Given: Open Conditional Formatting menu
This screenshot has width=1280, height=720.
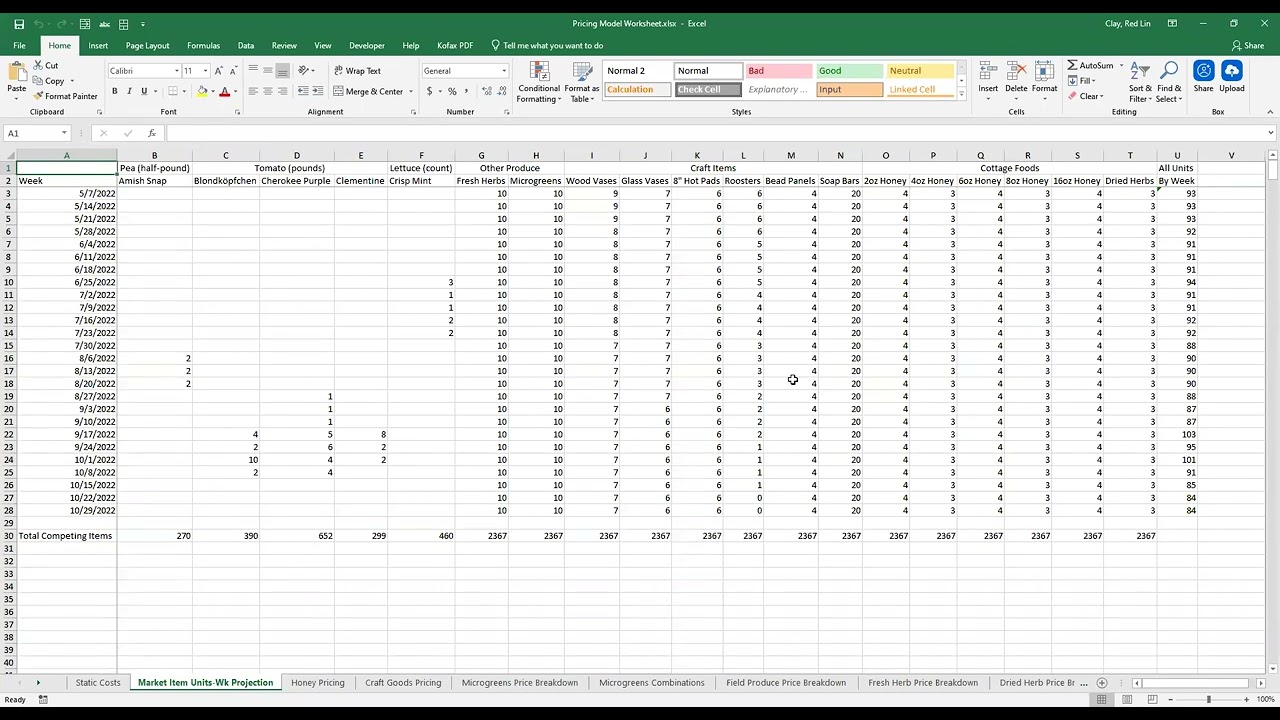Looking at the screenshot, I should [x=539, y=82].
